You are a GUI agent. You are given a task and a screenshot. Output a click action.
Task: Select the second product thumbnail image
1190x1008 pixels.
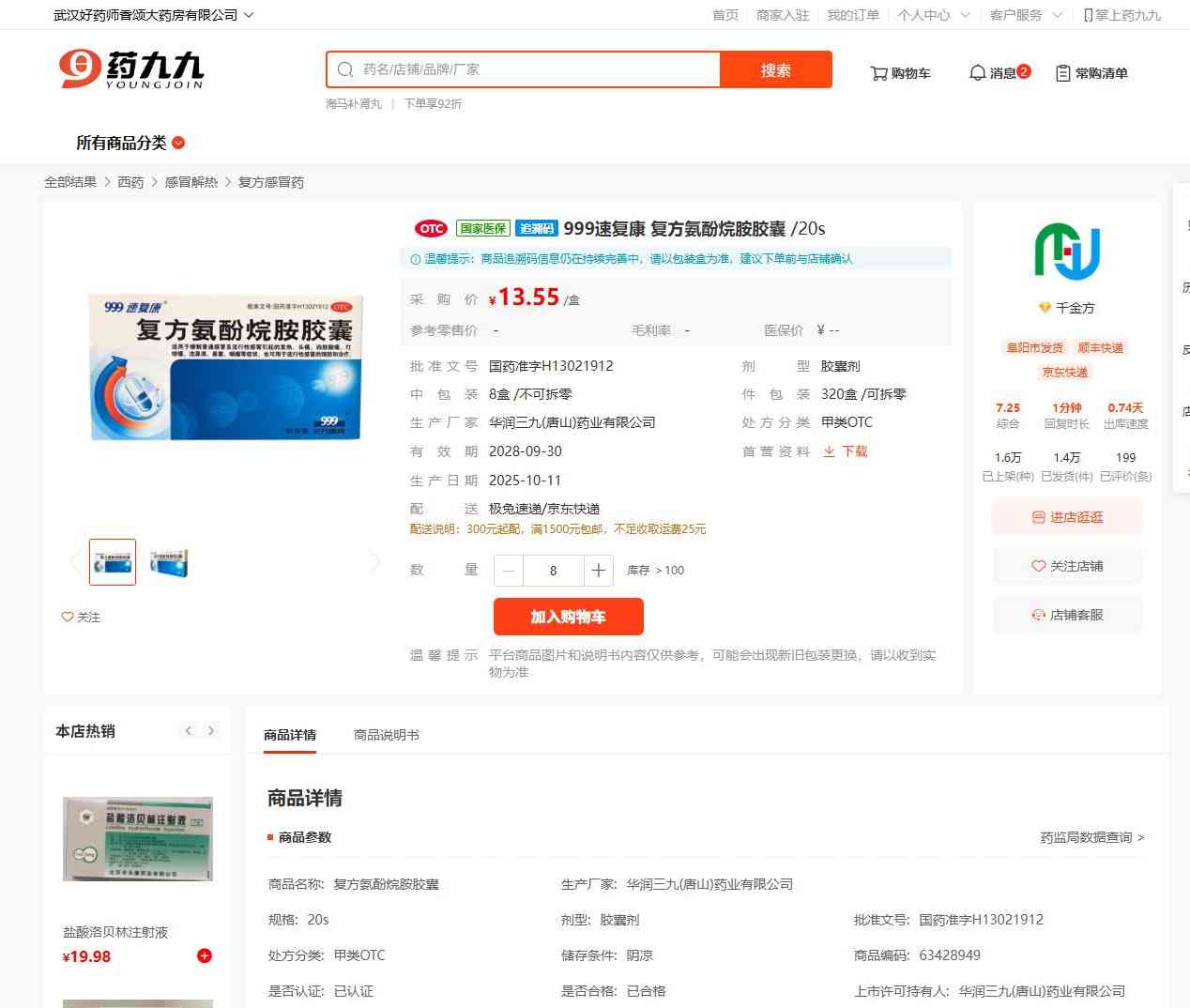pyautogui.click(x=170, y=562)
